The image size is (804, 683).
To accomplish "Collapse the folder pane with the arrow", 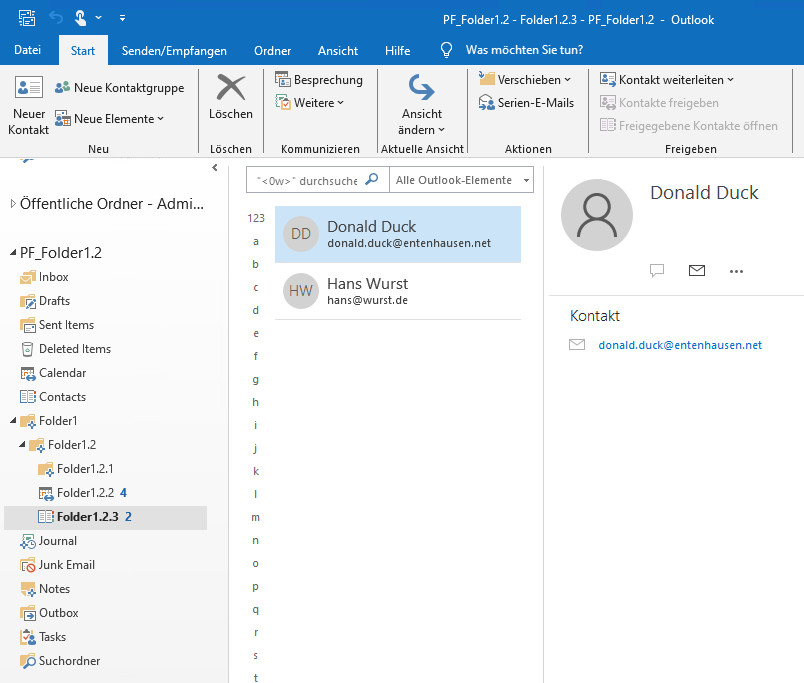I will coord(215,167).
